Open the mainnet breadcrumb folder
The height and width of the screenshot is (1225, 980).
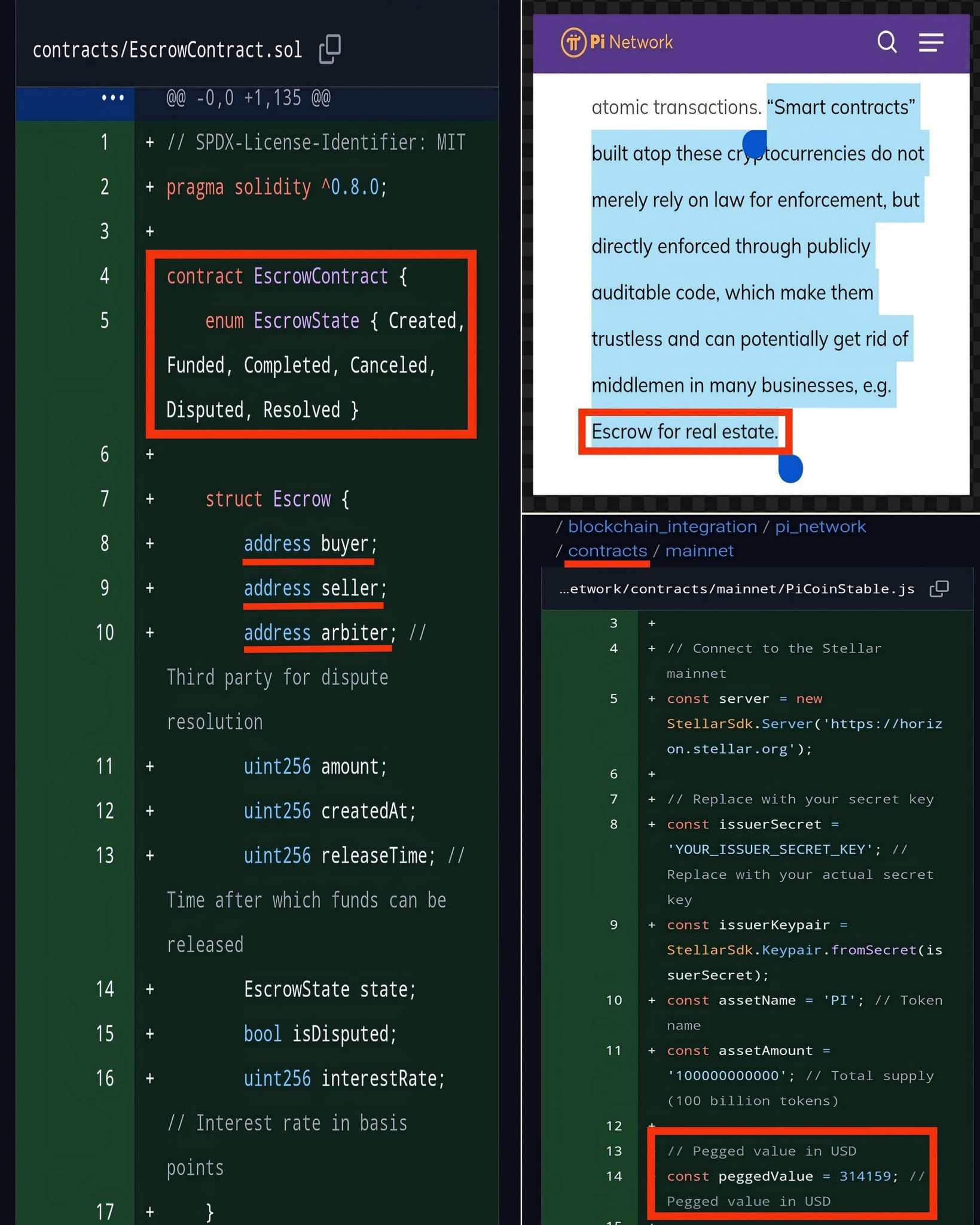tap(699, 551)
